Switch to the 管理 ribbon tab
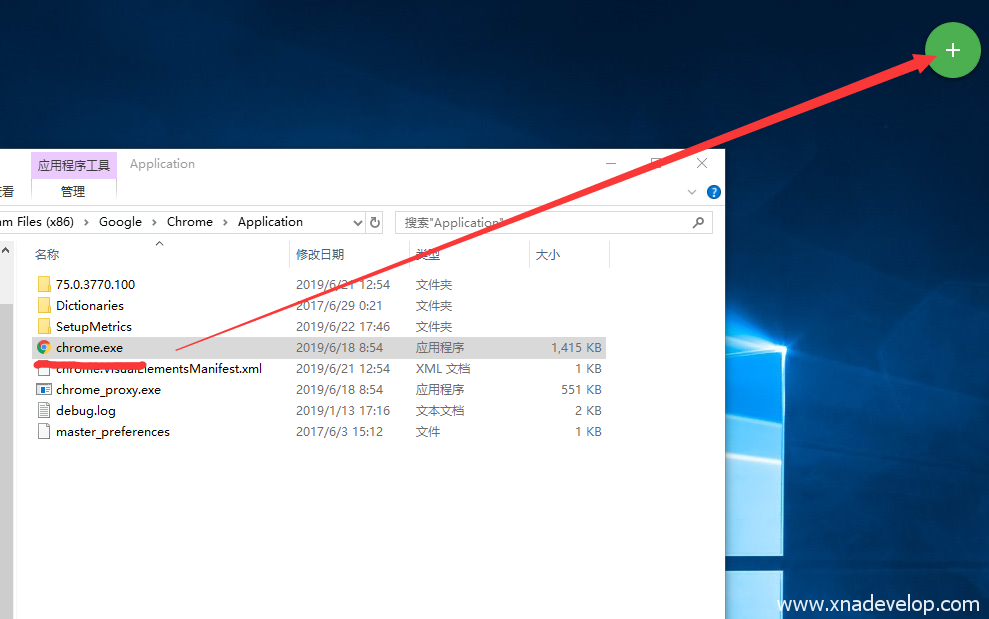Image resolution: width=989 pixels, height=619 pixels. coord(73,191)
